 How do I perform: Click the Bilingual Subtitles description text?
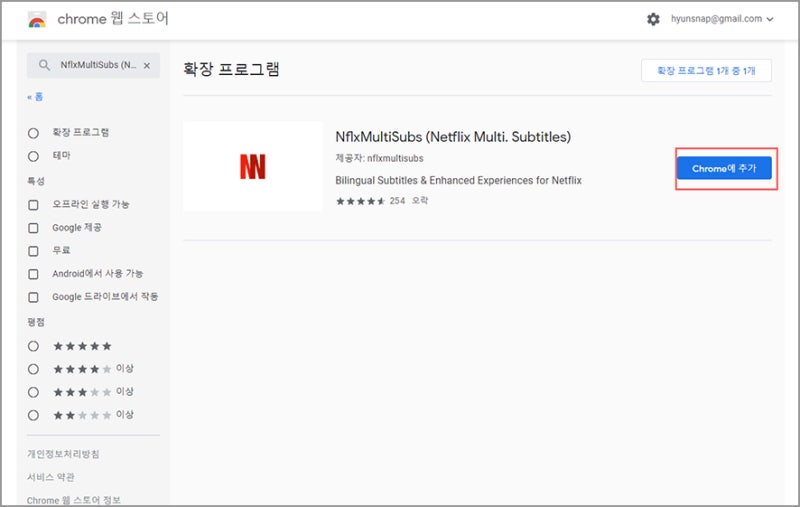pyautogui.click(x=458, y=180)
